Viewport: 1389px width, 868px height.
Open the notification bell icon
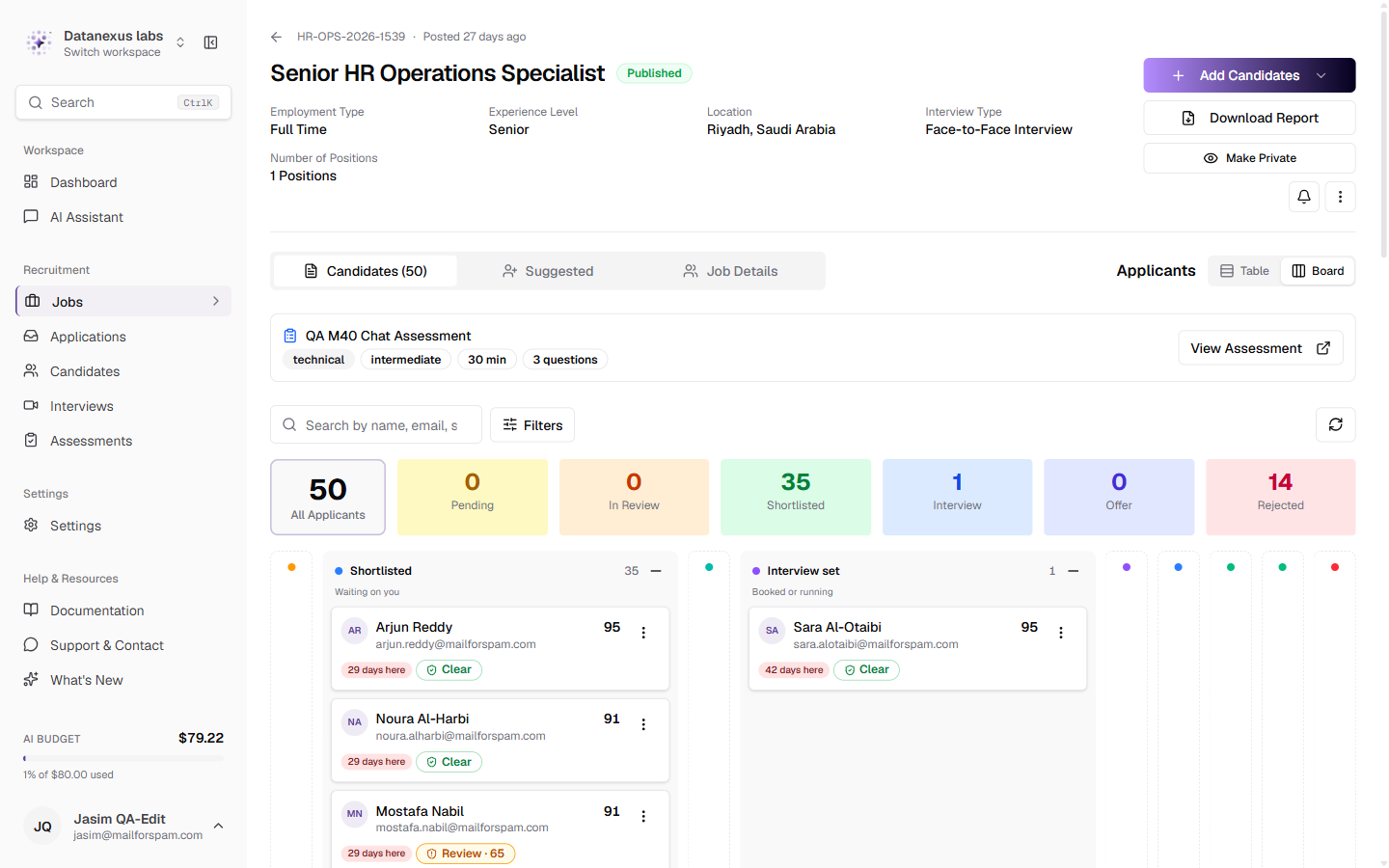1304,197
